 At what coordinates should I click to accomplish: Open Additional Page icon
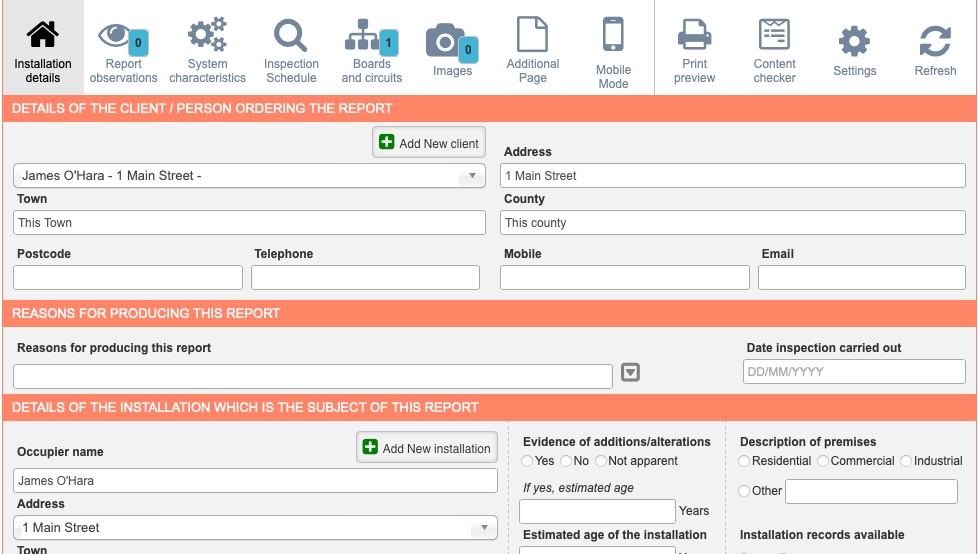532,34
